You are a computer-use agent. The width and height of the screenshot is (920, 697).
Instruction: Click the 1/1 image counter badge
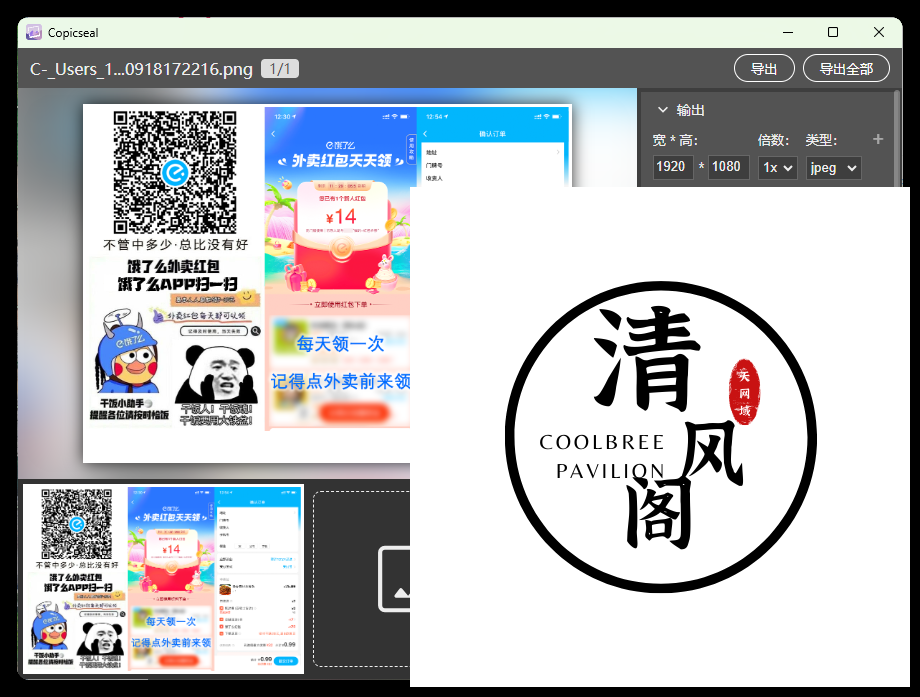coord(280,69)
